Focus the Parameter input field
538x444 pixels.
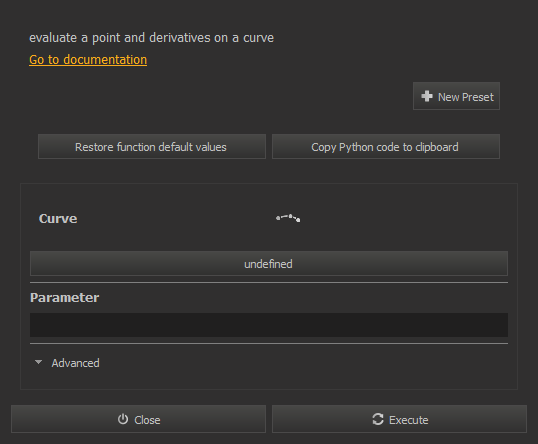(269, 325)
